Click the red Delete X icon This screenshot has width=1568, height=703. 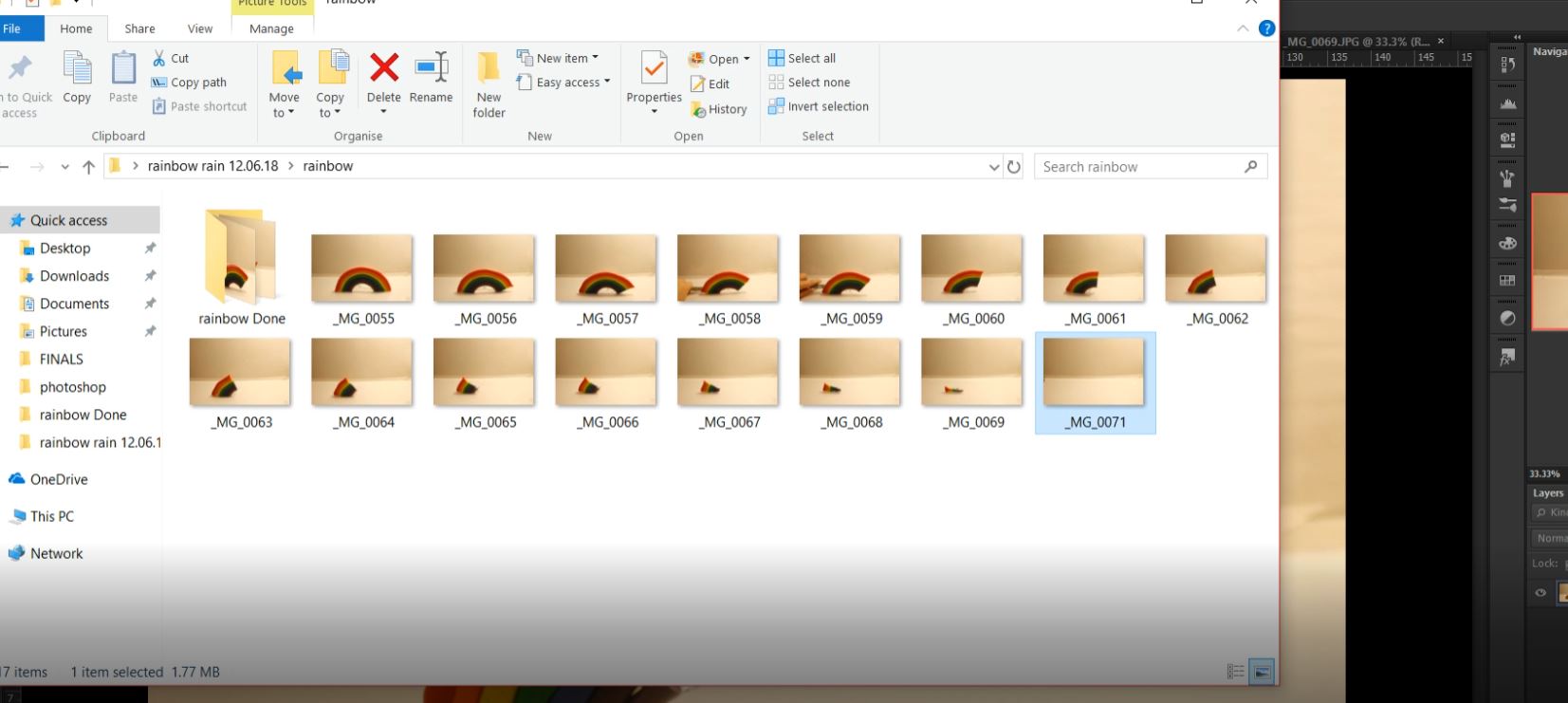[384, 67]
